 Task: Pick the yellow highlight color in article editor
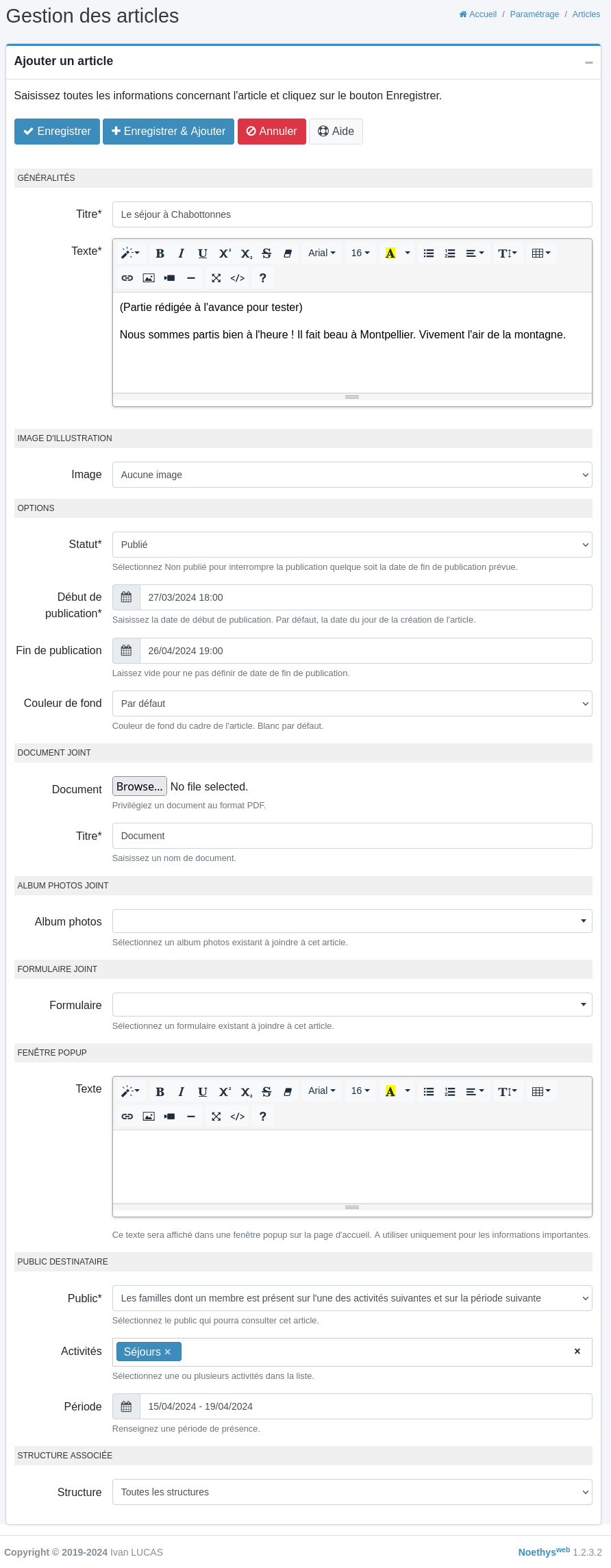(x=390, y=253)
